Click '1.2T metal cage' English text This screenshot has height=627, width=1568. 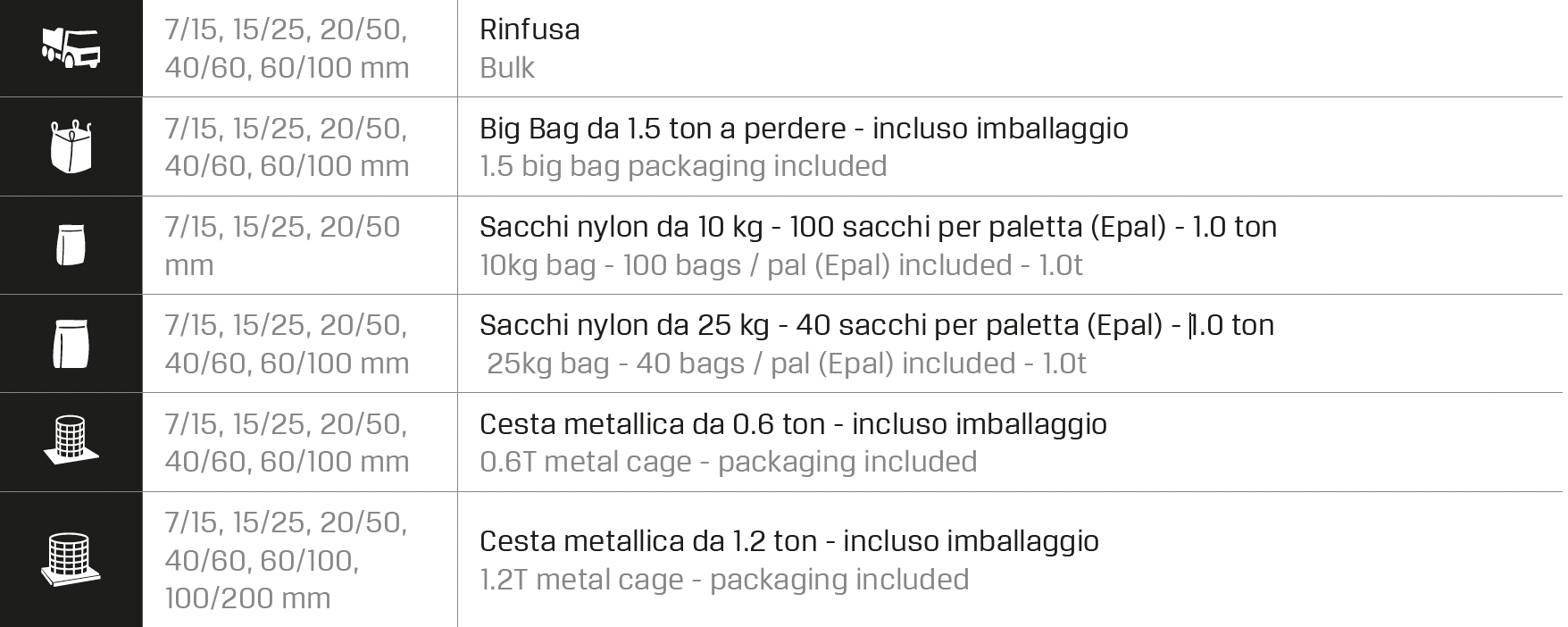(724, 580)
